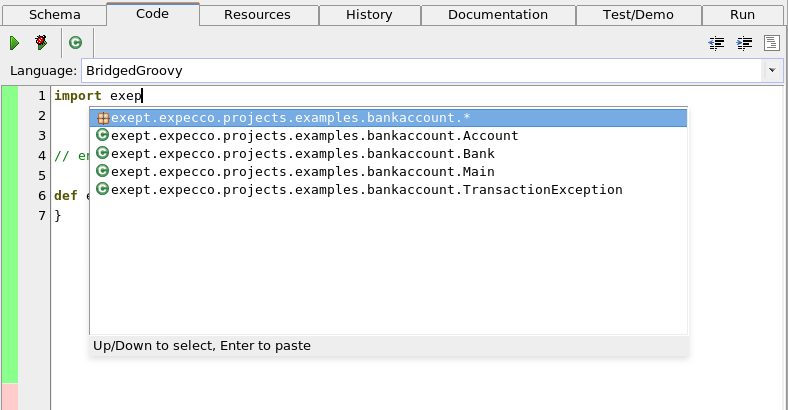This screenshot has width=788, height=410.
Task: Click the package icon beside bankaccount.* suggestion
Action: coord(102,118)
